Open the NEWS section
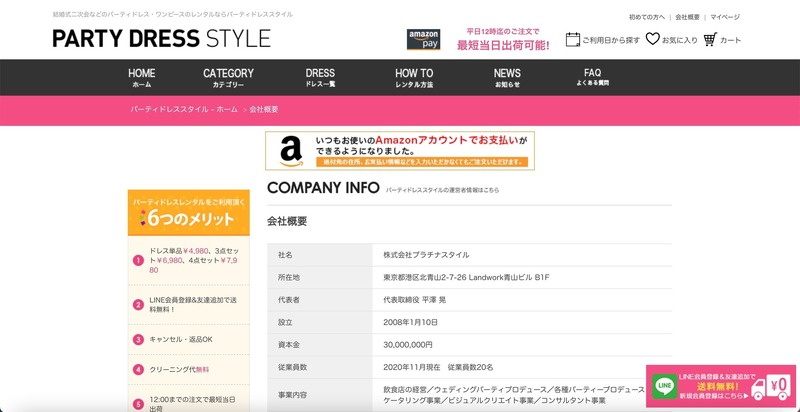 click(x=507, y=78)
